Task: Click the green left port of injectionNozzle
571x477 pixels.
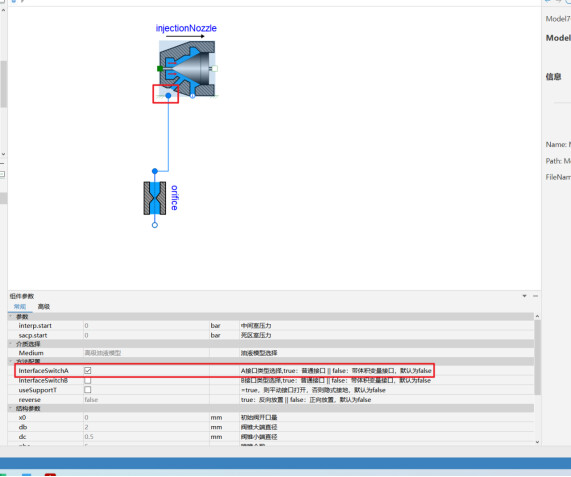Action: click(x=160, y=68)
